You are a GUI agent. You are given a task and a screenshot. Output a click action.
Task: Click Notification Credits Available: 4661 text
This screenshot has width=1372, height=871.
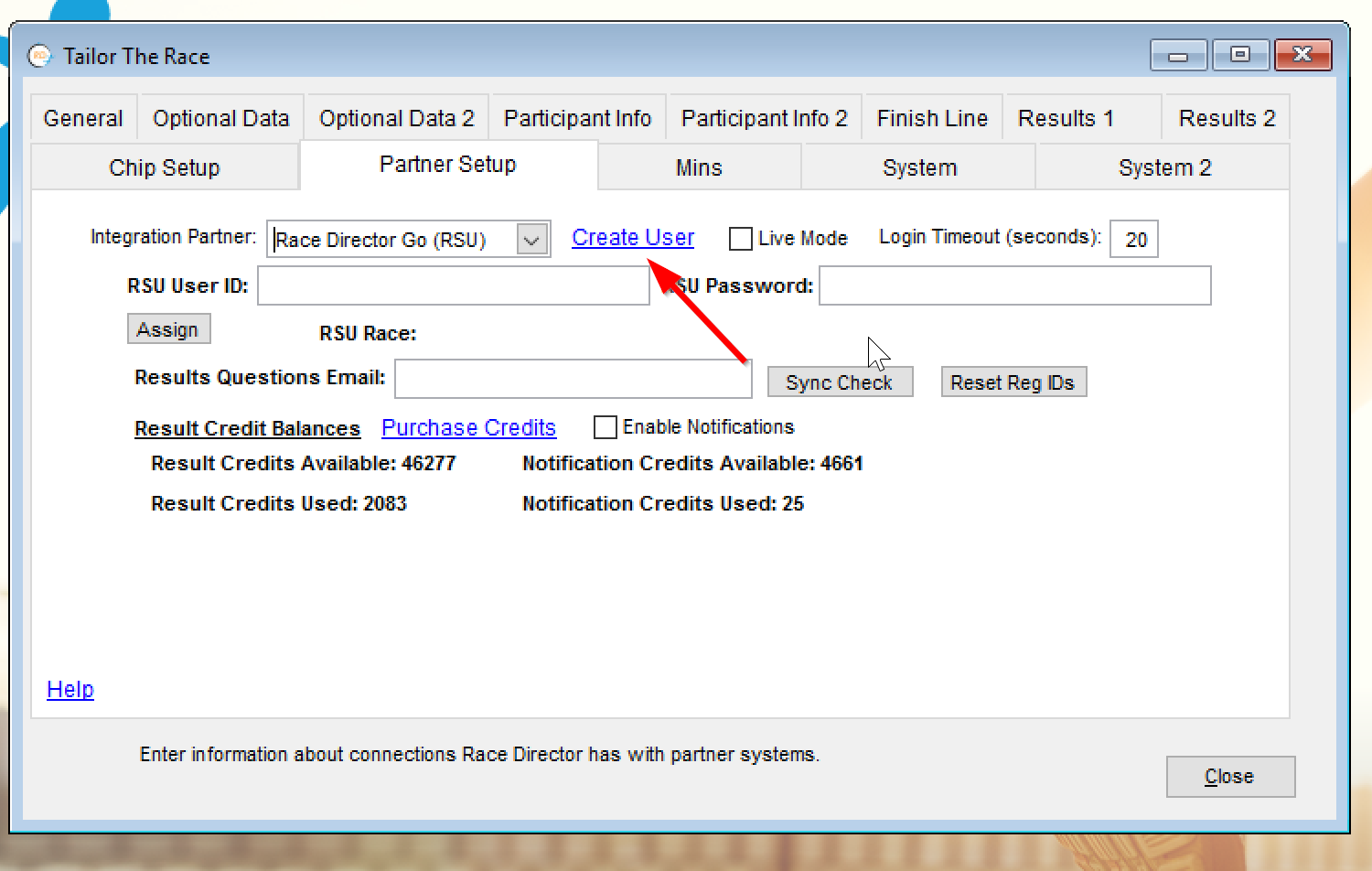click(x=693, y=464)
